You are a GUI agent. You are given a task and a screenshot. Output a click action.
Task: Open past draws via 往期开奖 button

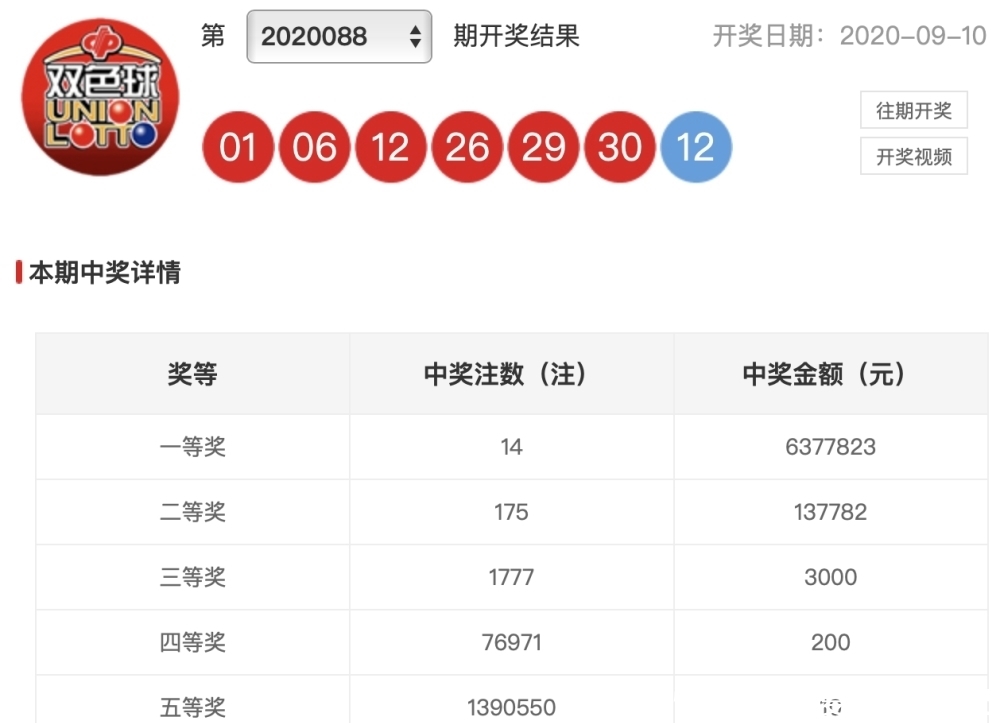coord(913,110)
